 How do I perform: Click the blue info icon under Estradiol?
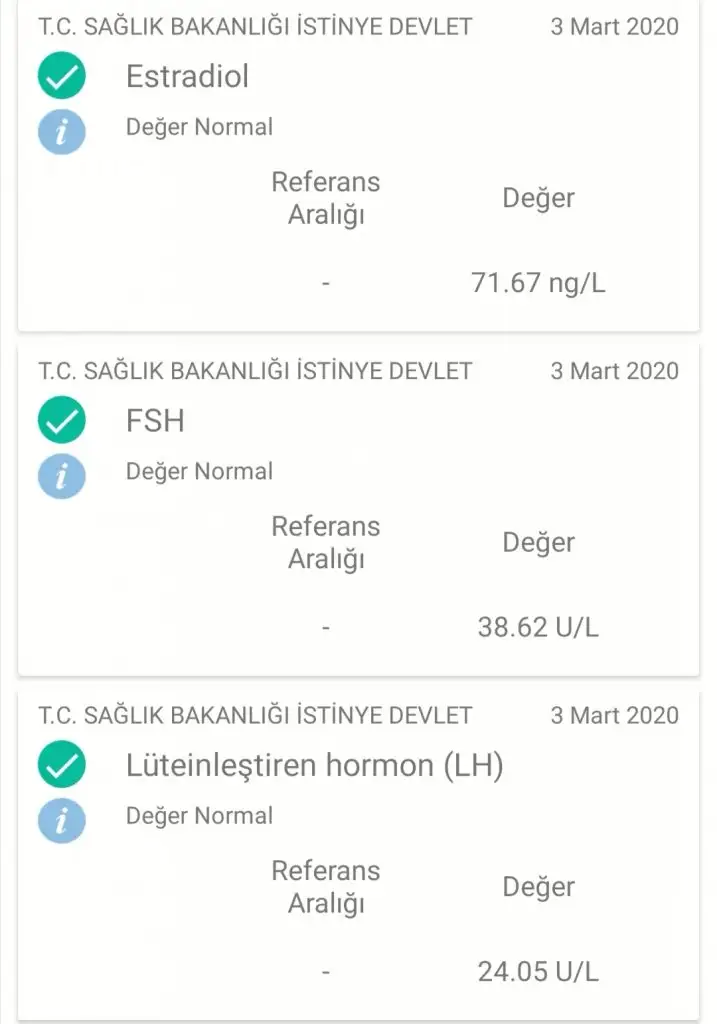point(62,131)
